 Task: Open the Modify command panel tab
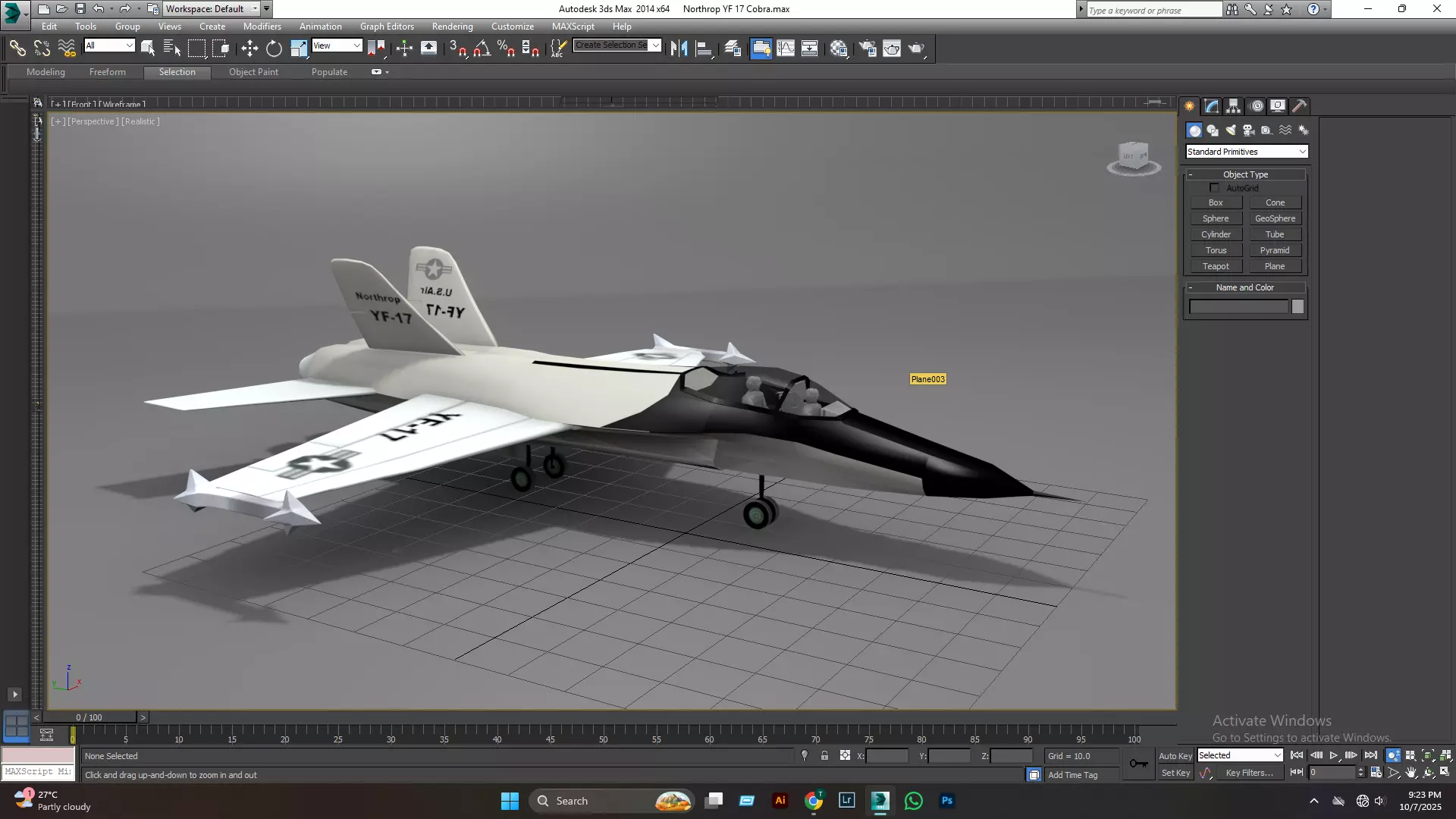[1211, 106]
